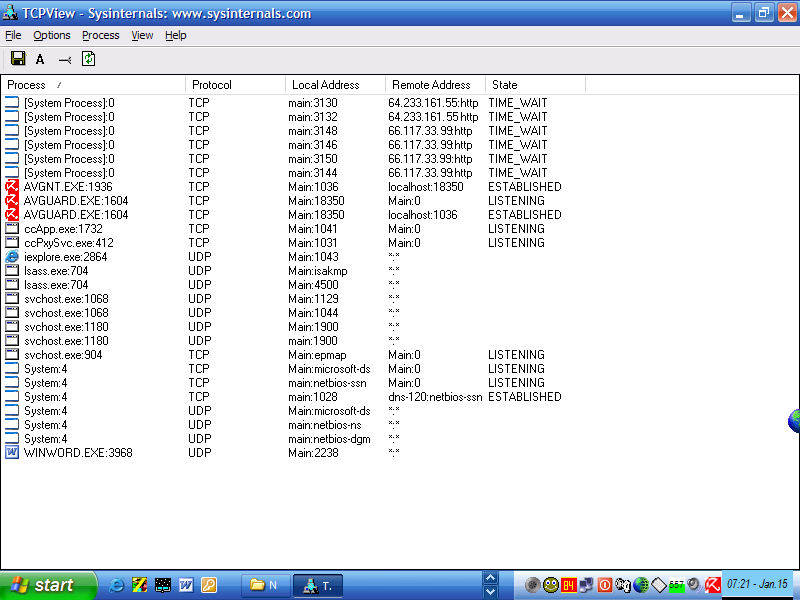Click the ccApp.exe:1732 row icon

click(12, 229)
